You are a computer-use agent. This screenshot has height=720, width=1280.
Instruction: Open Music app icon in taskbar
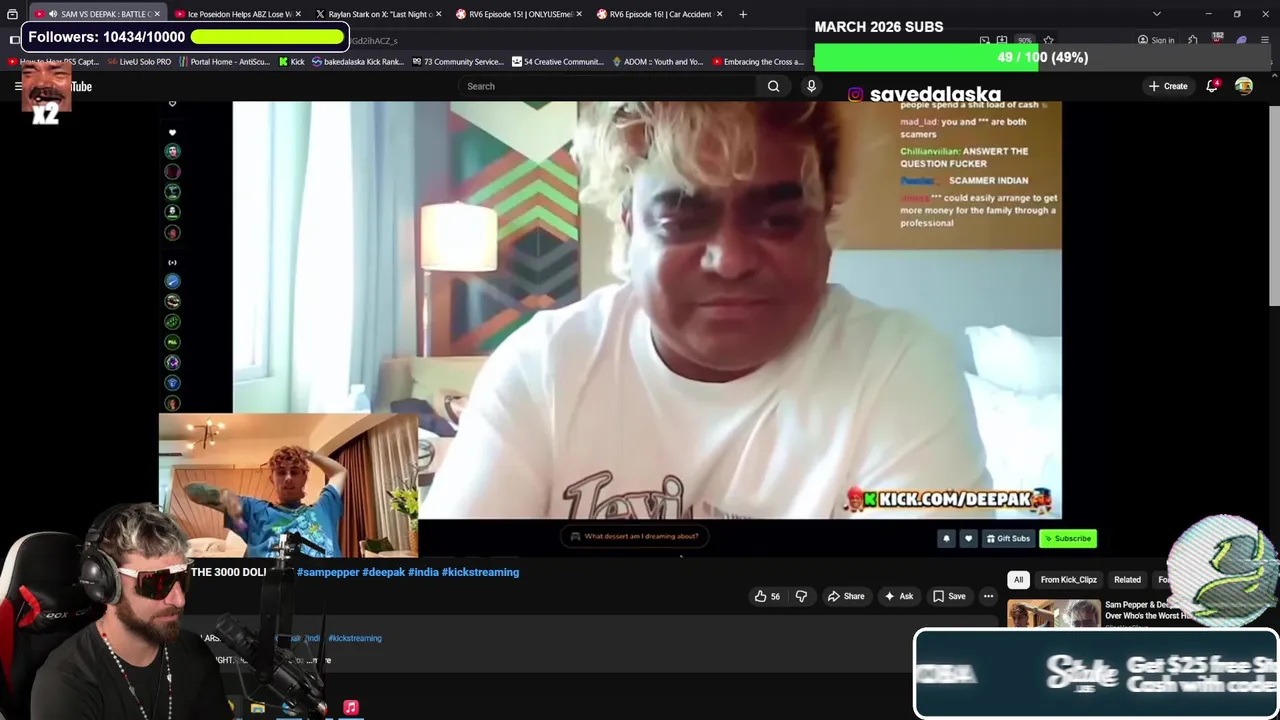click(x=350, y=708)
